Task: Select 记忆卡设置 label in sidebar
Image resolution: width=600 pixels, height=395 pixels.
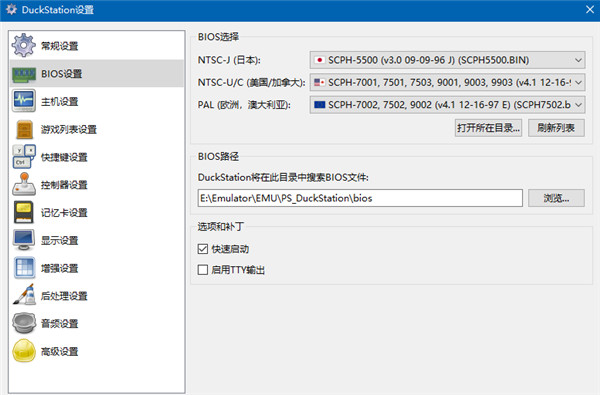Action: click(64, 212)
